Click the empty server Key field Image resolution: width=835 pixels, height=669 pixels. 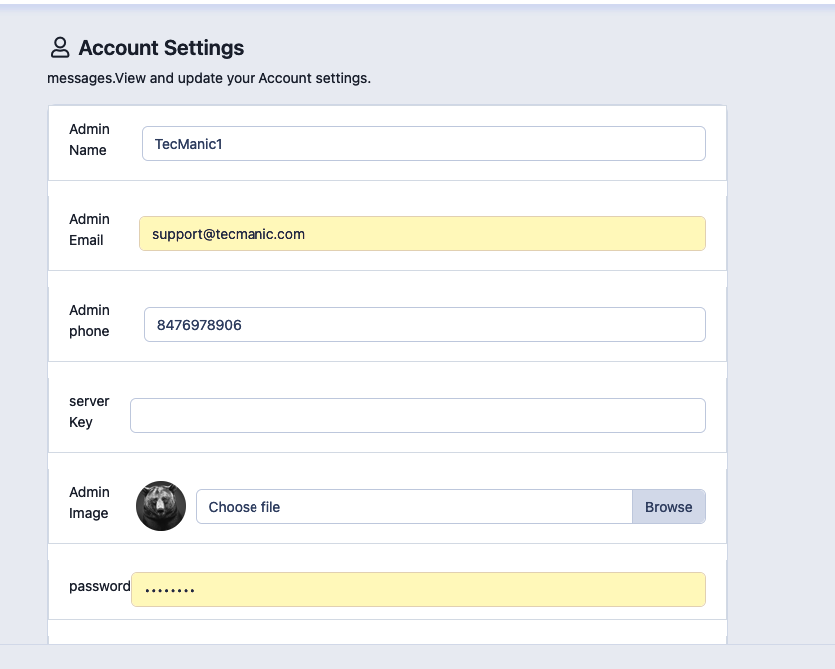(417, 416)
